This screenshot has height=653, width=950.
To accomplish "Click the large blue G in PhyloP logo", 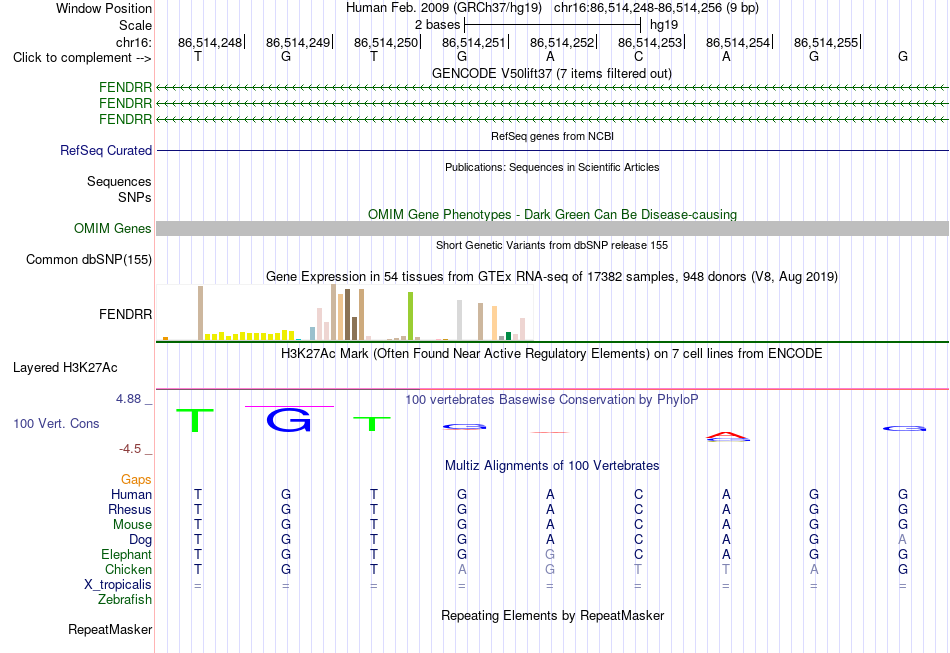I will [x=288, y=420].
